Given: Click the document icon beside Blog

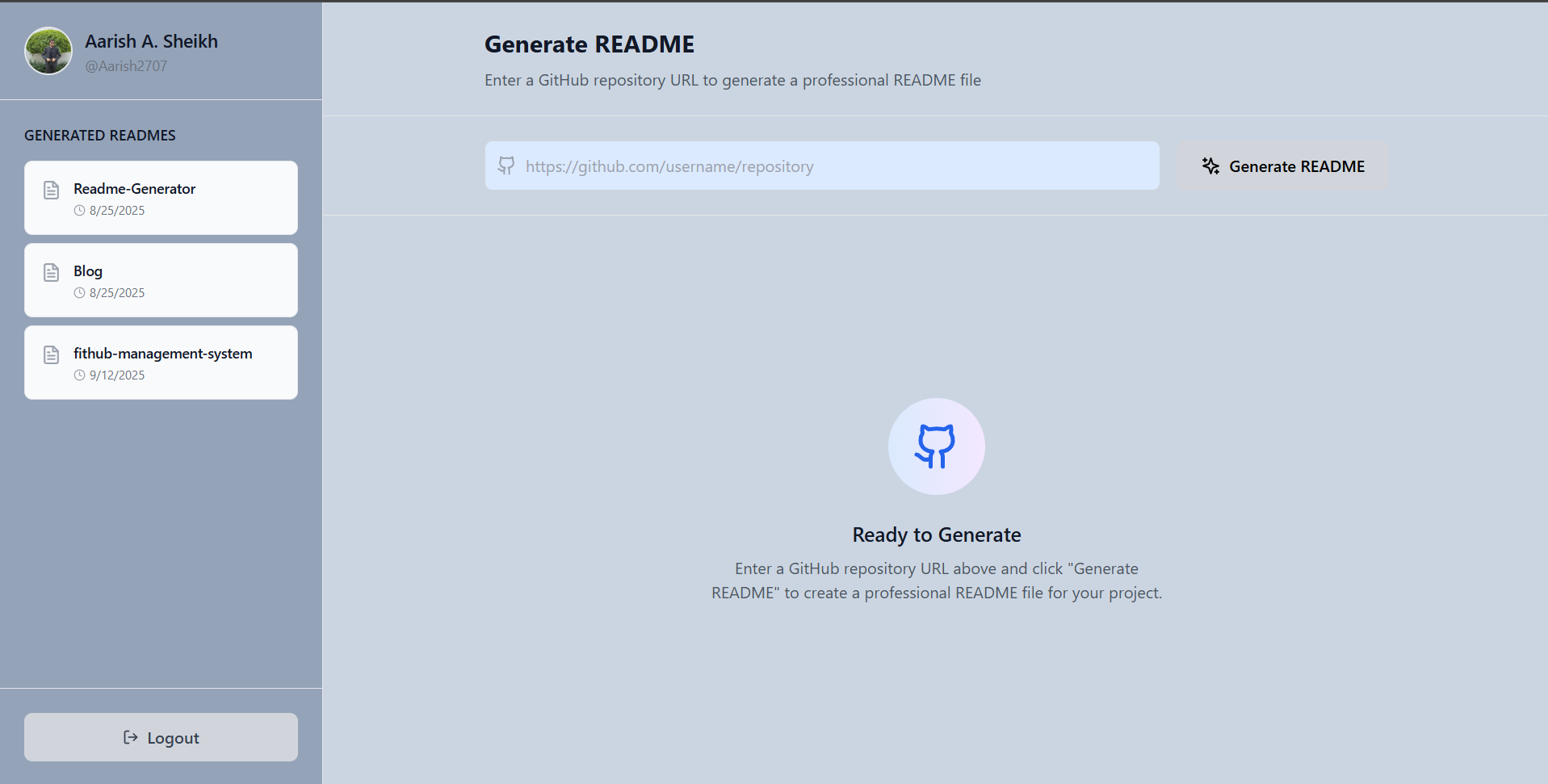Looking at the screenshot, I should (52, 273).
